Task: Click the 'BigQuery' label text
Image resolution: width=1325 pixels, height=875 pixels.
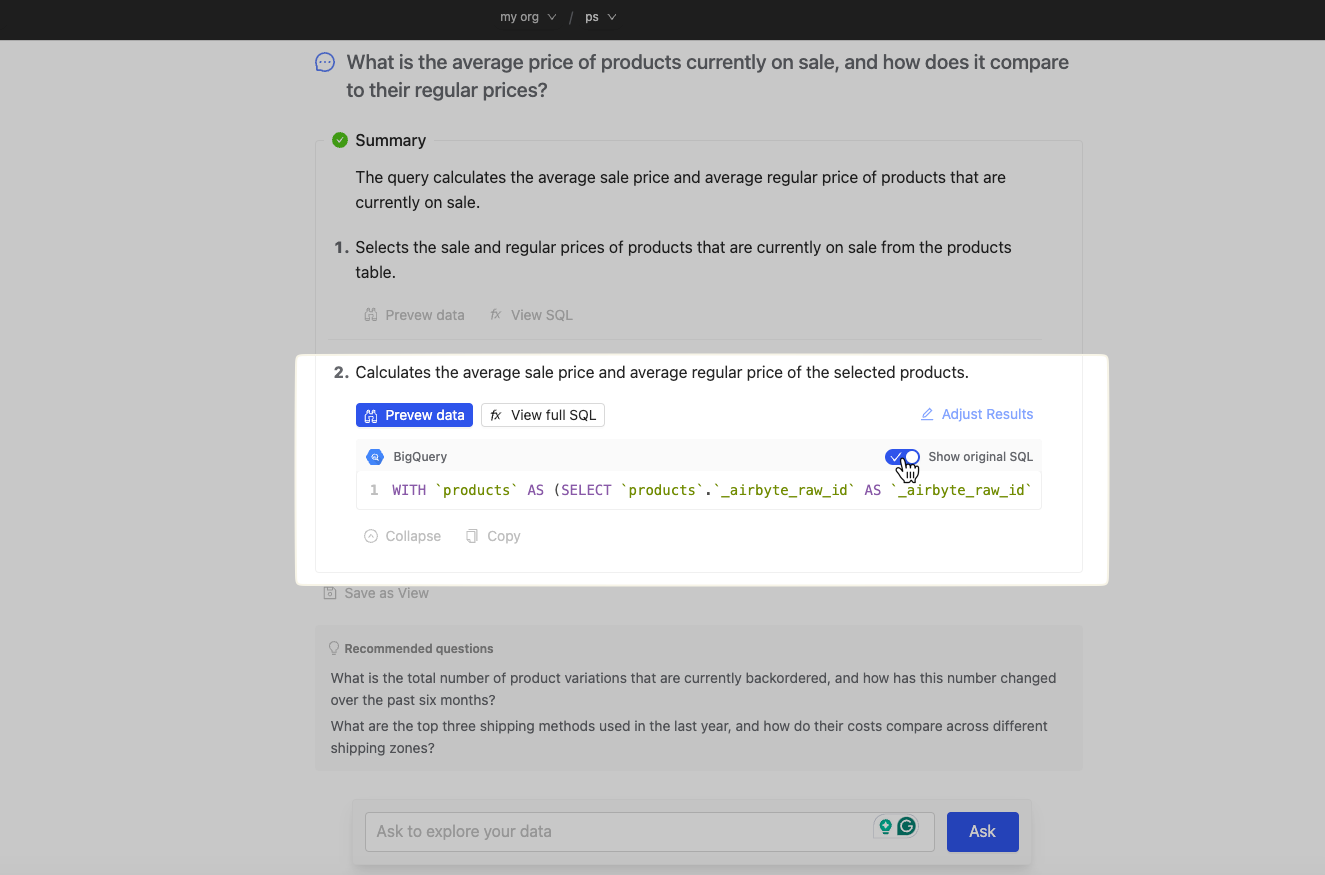Action: click(420, 457)
